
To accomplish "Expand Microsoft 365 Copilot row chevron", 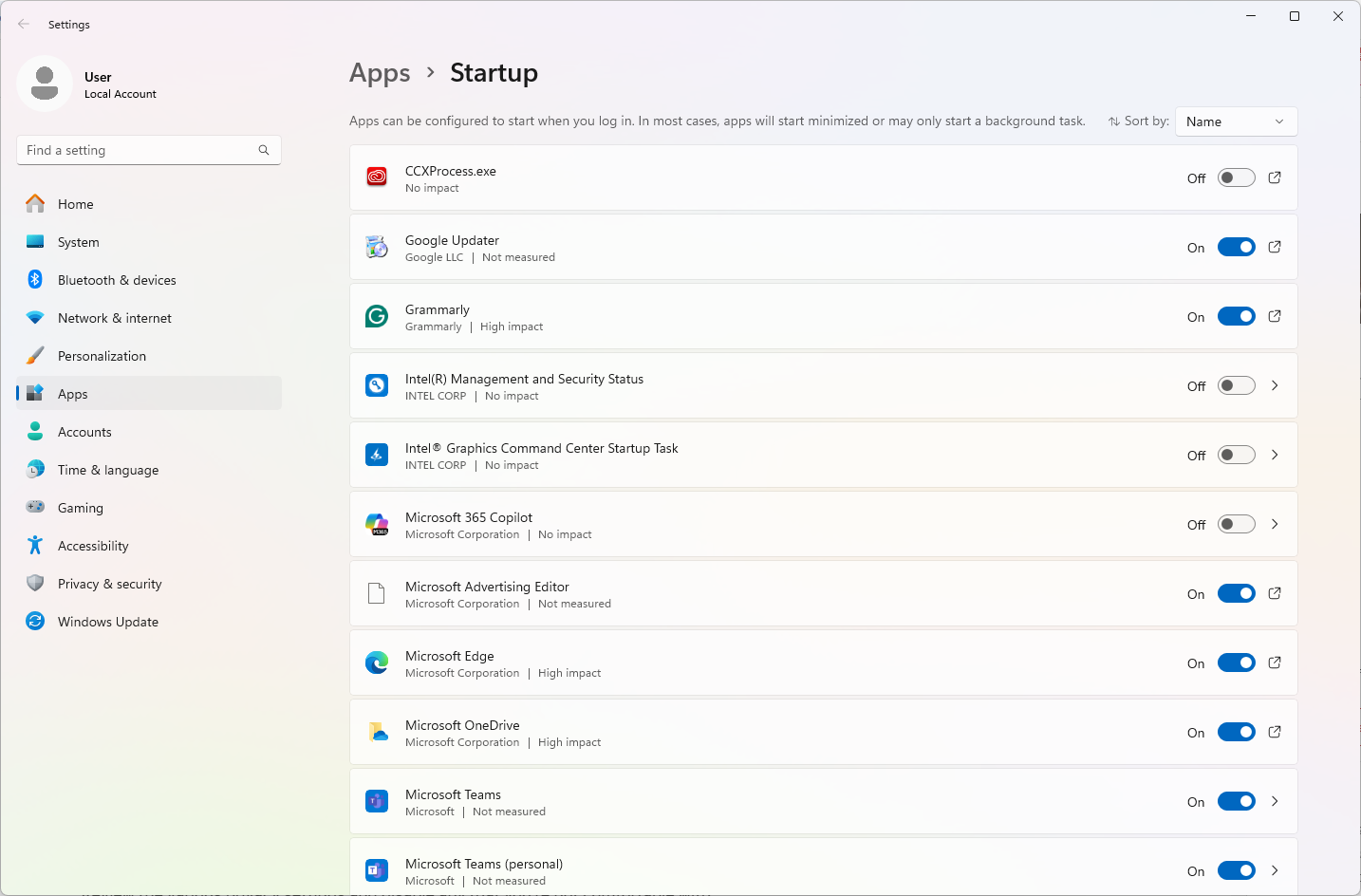I will [1275, 524].
